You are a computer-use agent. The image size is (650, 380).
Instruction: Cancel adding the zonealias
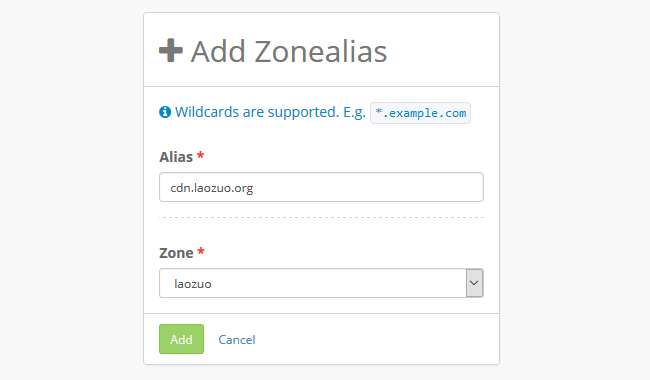point(237,340)
